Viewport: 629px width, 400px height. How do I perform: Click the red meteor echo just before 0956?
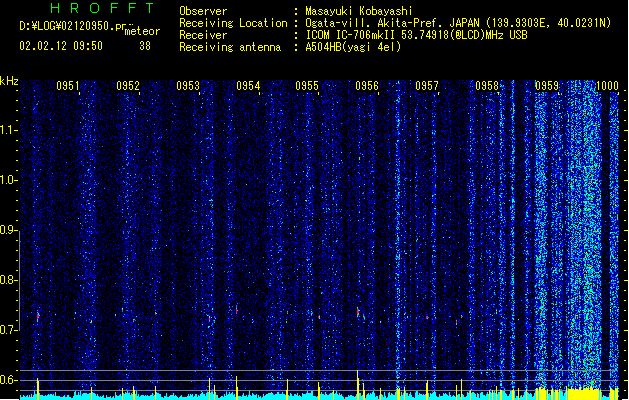358,312
